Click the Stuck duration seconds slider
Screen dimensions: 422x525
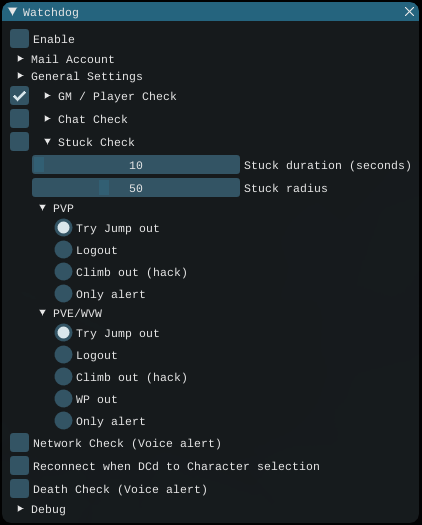136,164
